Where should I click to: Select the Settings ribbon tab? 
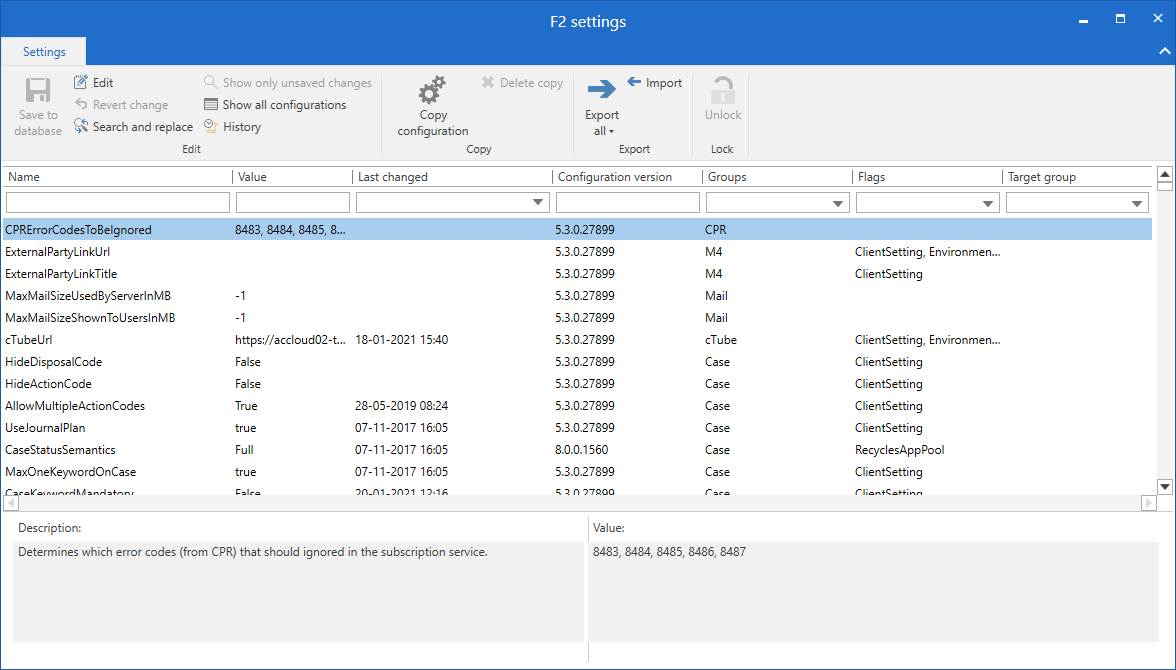[44, 52]
